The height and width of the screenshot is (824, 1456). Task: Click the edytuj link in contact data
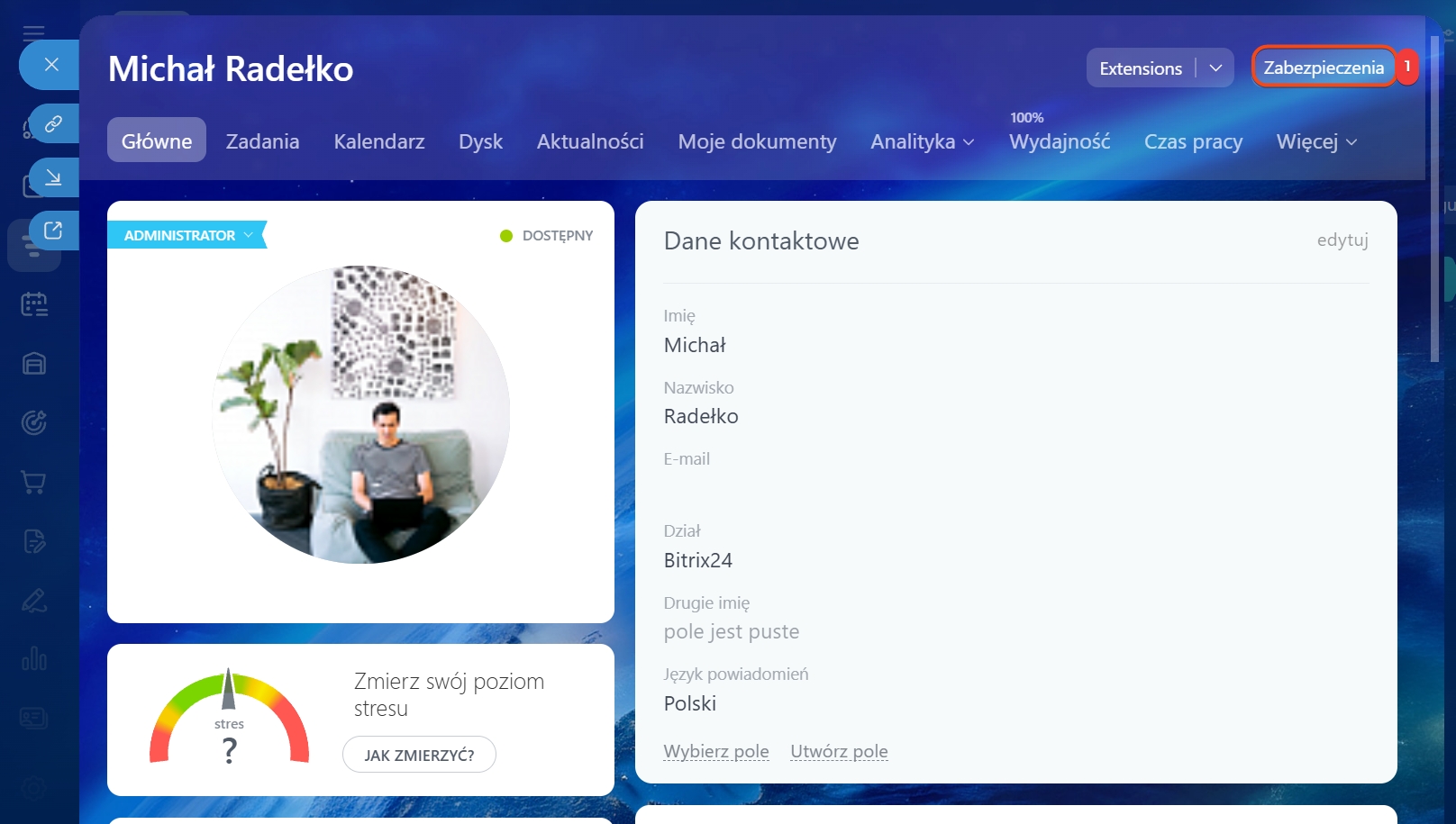[x=1342, y=240]
